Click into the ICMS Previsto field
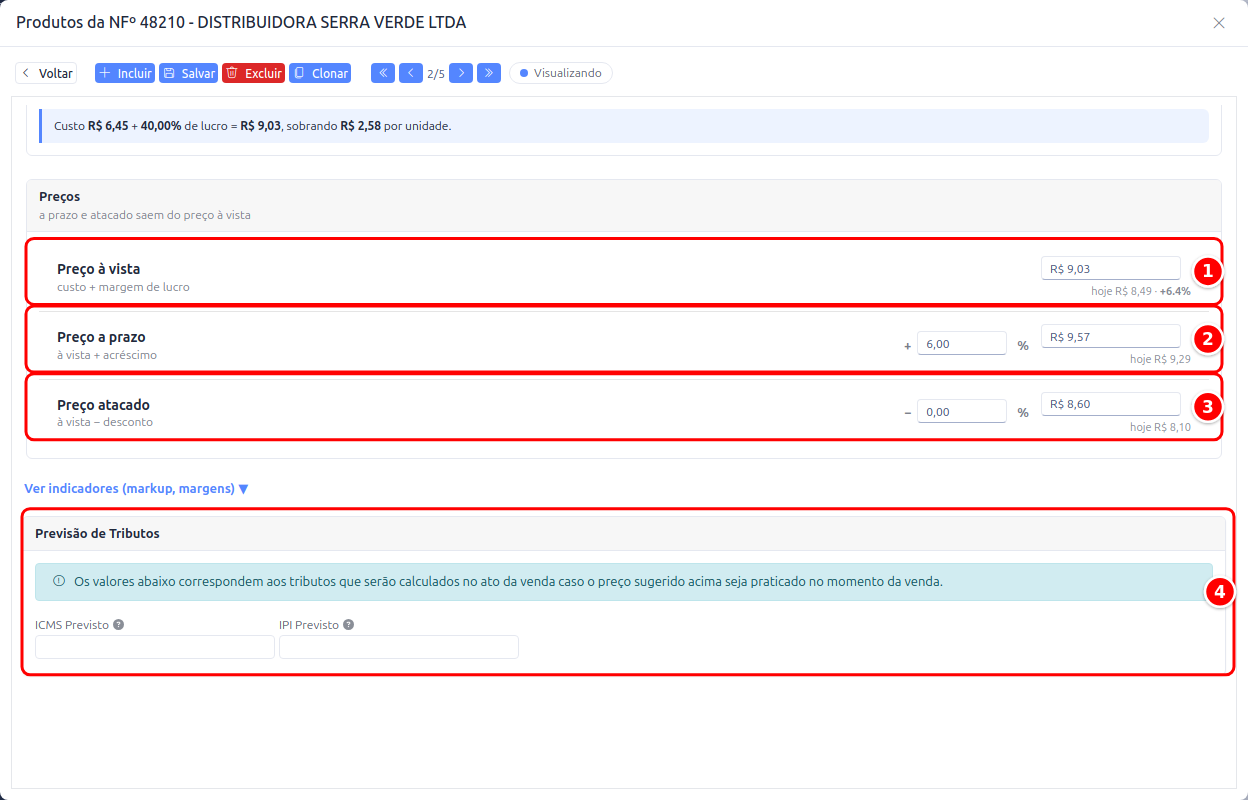This screenshot has width=1248, height=800. tap(155, 647)
